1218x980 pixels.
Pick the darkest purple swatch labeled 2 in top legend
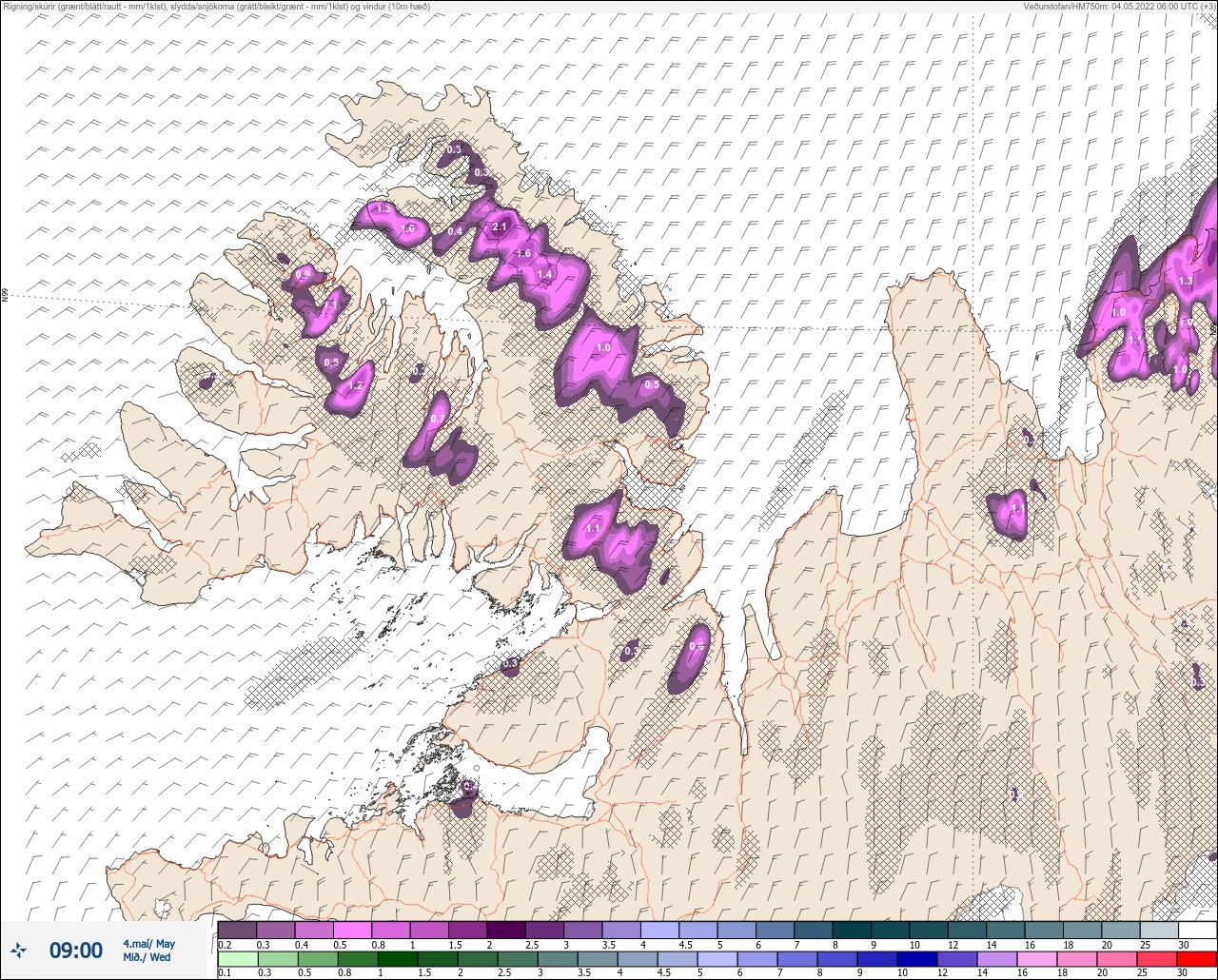(506, 930)
